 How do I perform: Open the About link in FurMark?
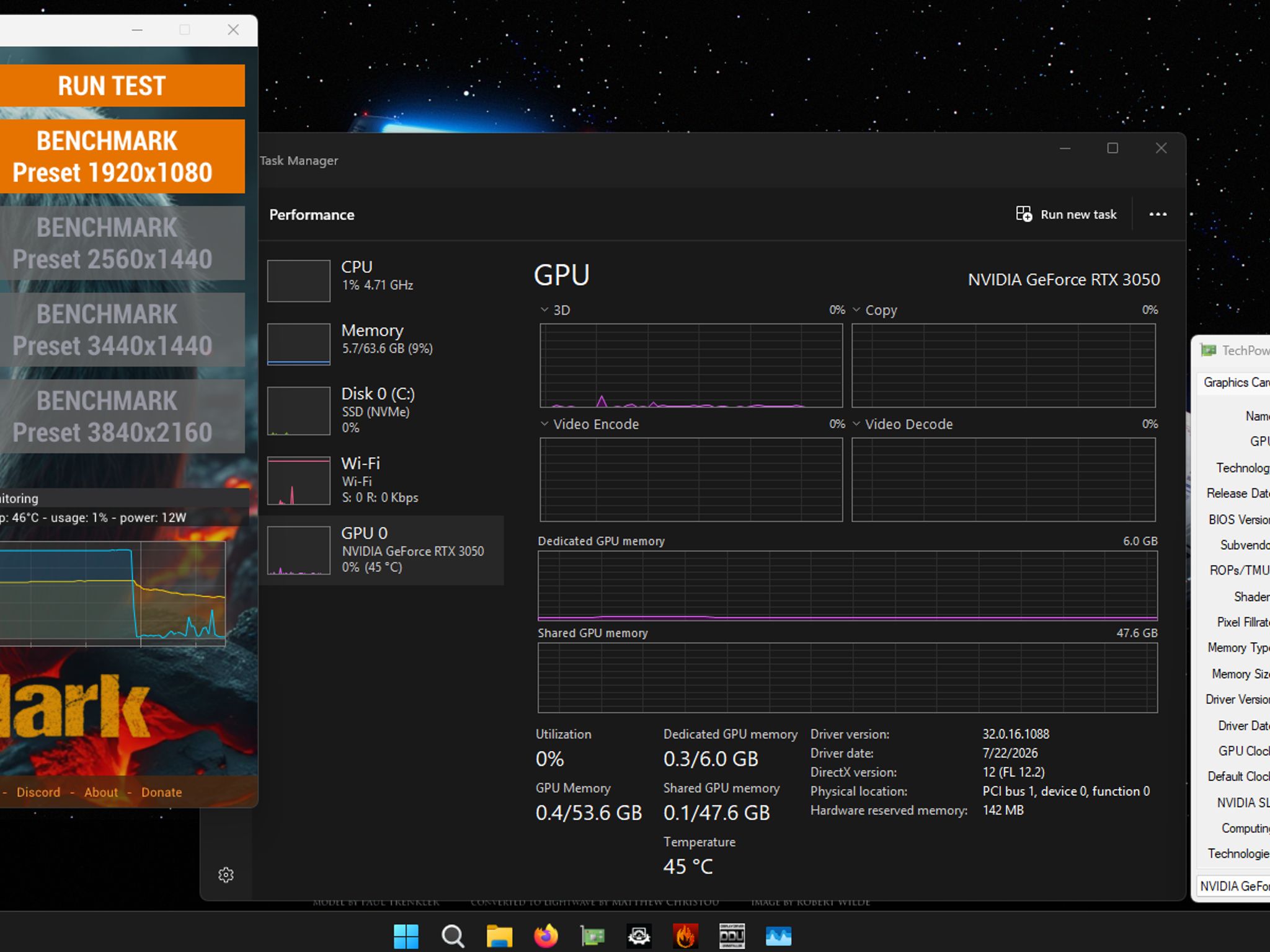coord(101,792)
